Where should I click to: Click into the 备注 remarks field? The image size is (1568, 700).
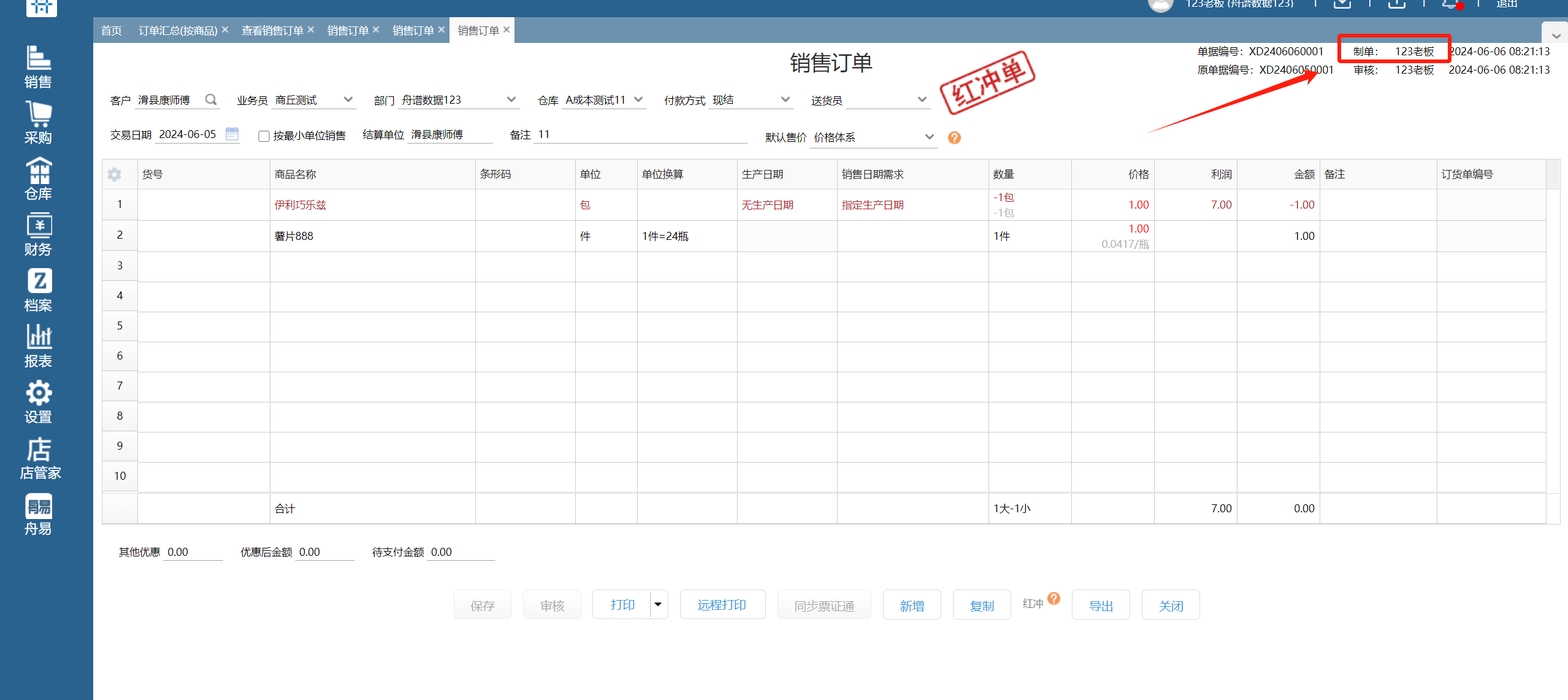click(x=641, y=135)
